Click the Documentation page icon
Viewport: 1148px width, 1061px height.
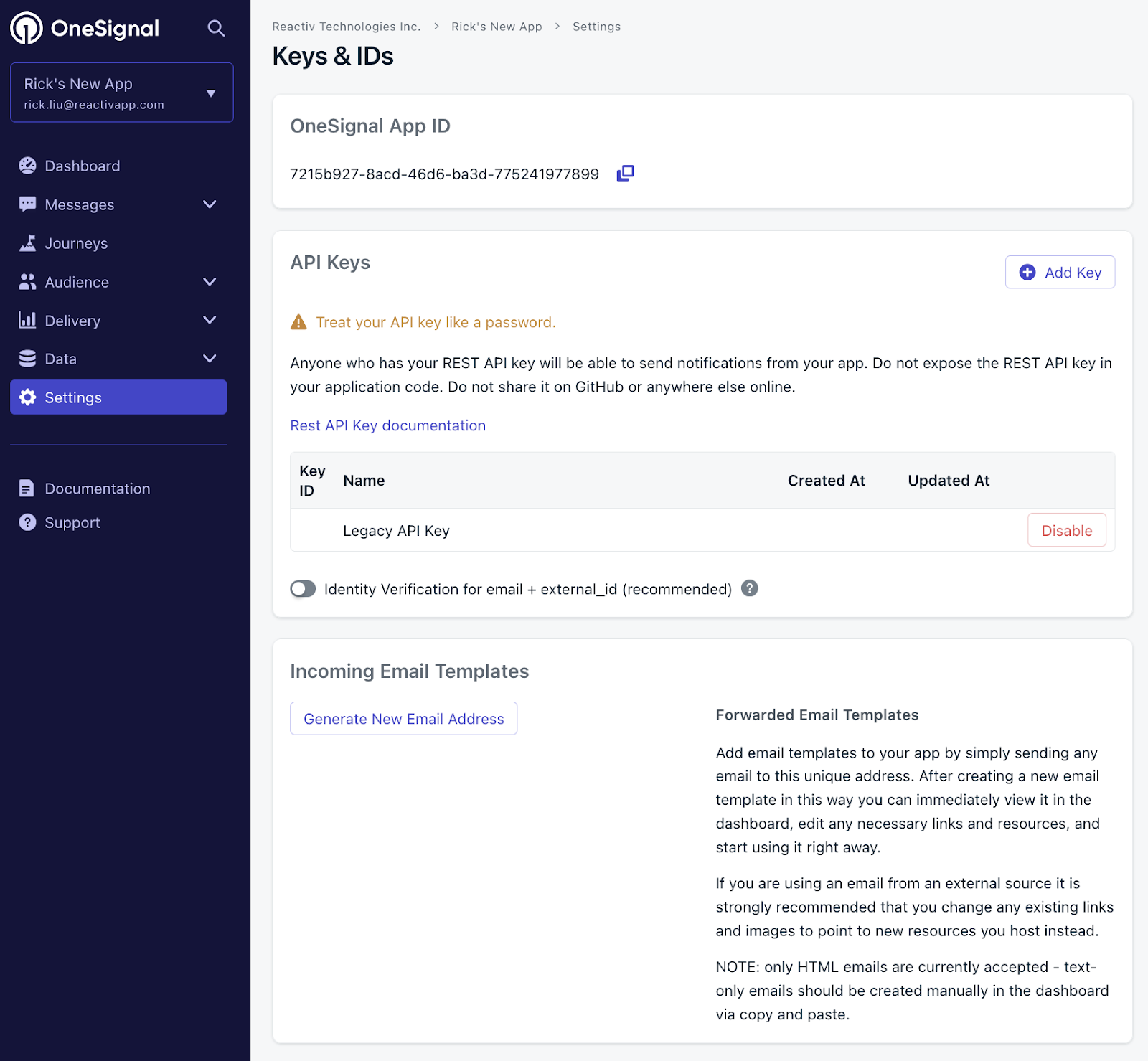coord(27,489)
